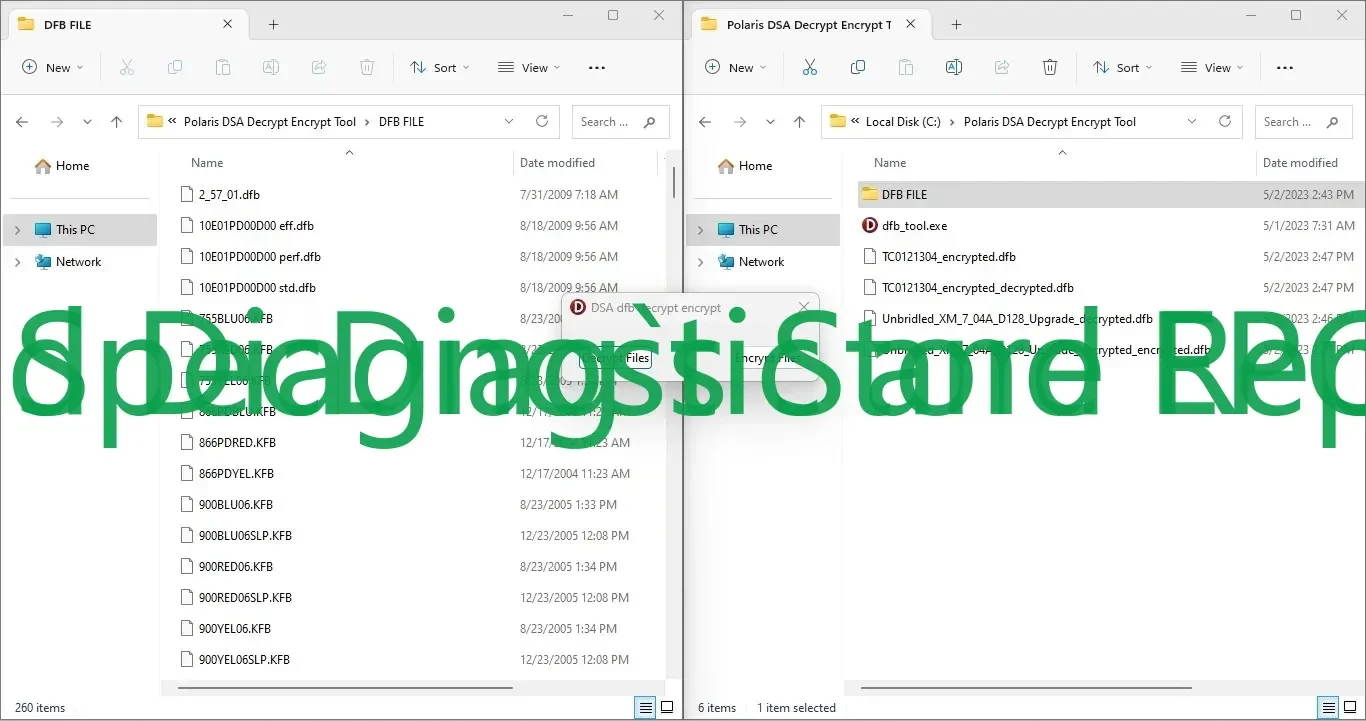Open the View dropdown in the DFB FILE window
This screenshot has height=721, width=1366.
(529, 68)
